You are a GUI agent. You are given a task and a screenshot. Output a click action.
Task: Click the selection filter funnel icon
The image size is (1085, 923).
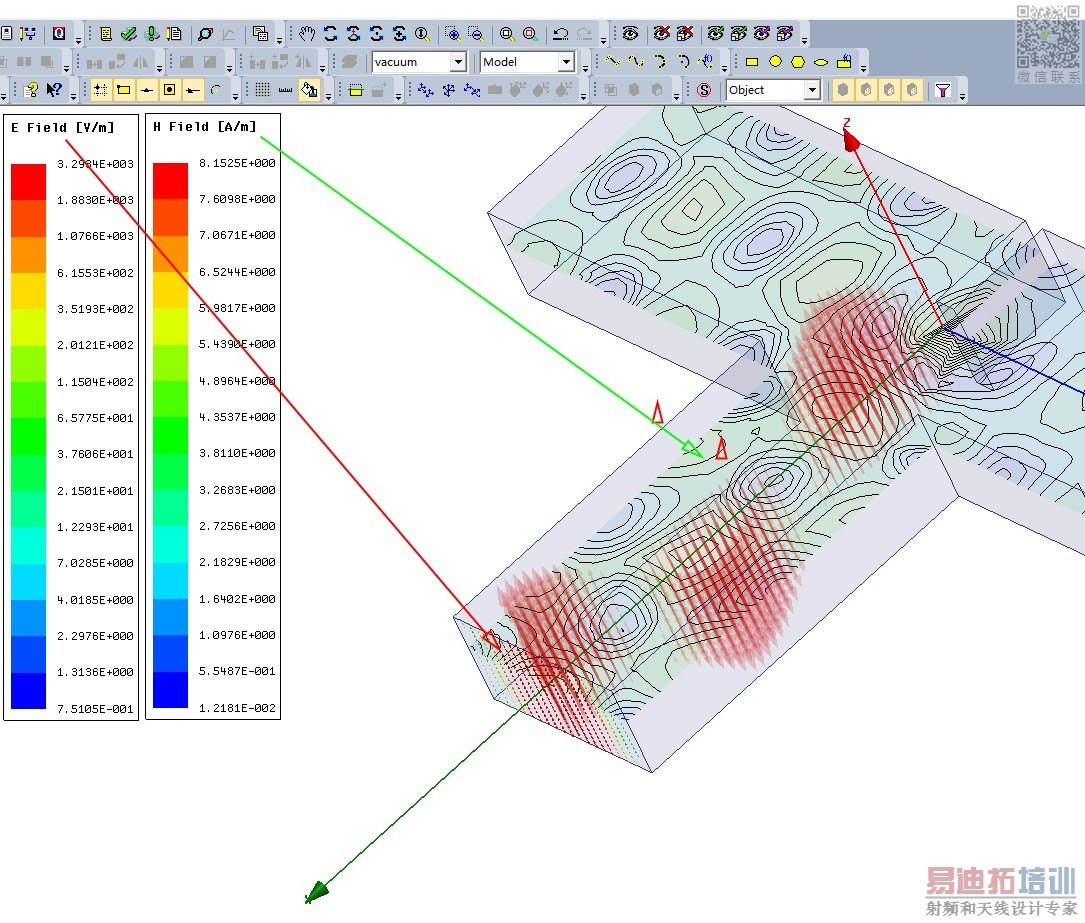(942, 90)
